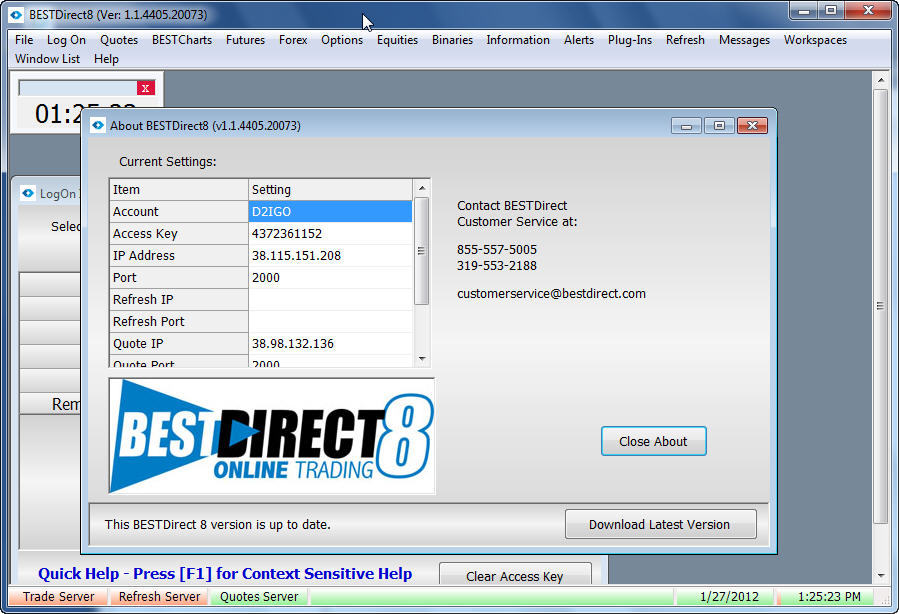Viewport: 899px width, 614px height.
Task: Click the settings table scroll down arrow
Action: click(422, 359)
